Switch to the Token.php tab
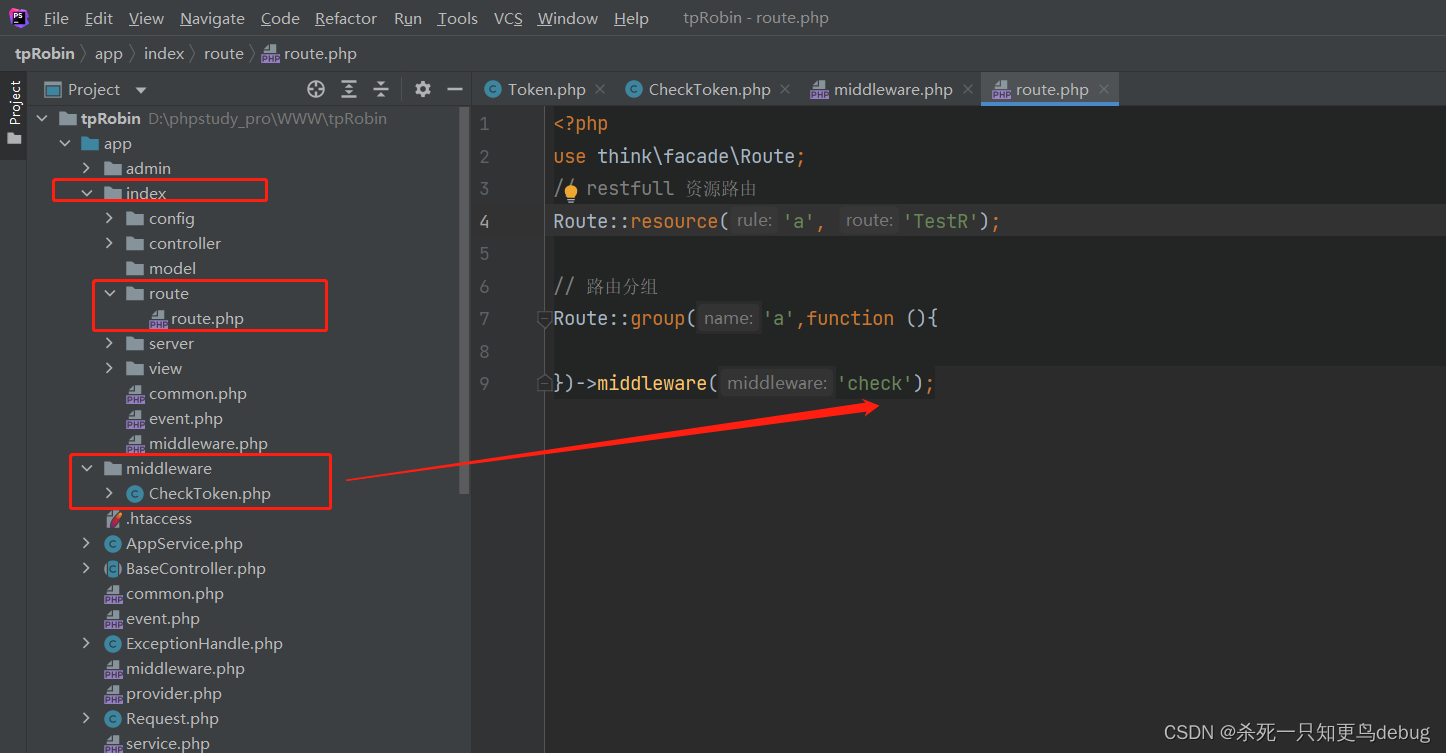Viewport: 1446px width, 753px height. point(543,88)
